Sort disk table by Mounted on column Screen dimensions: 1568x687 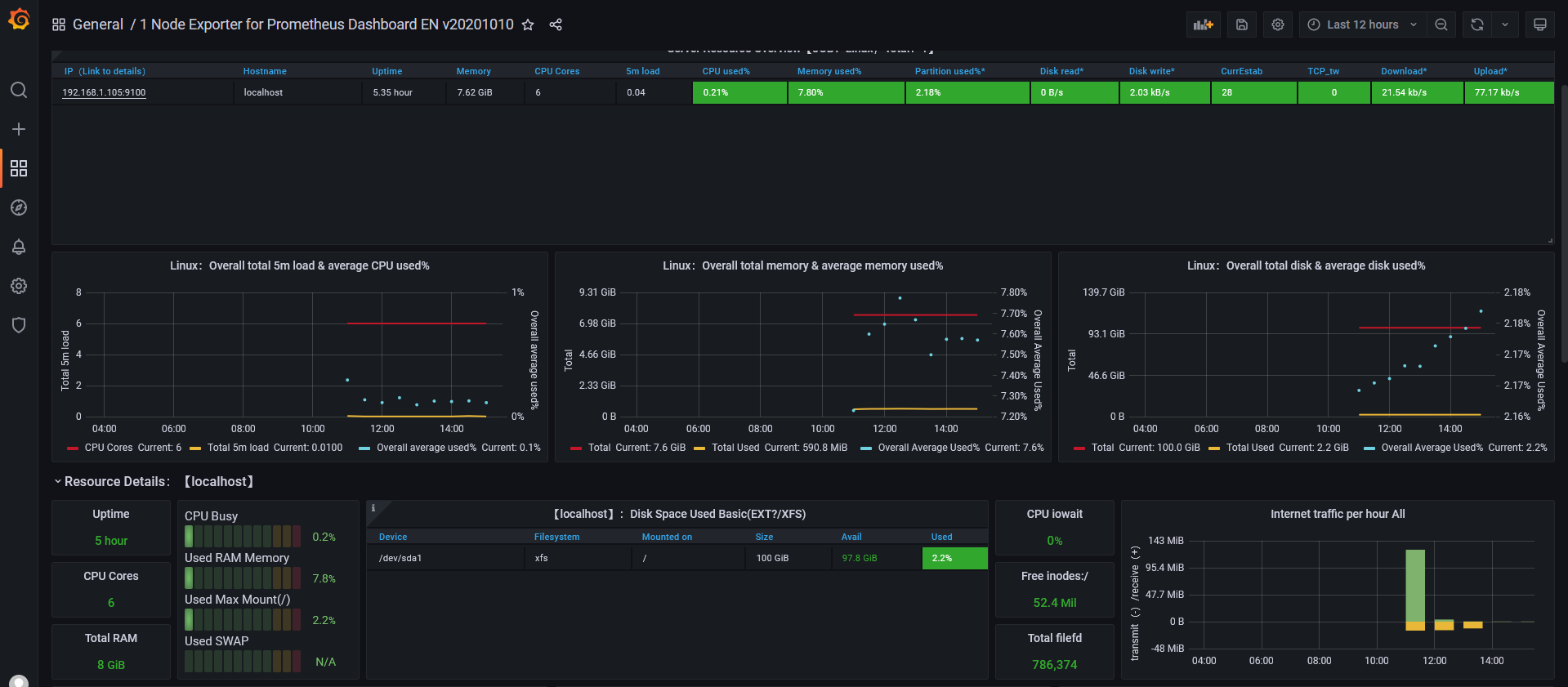(667, 537)
